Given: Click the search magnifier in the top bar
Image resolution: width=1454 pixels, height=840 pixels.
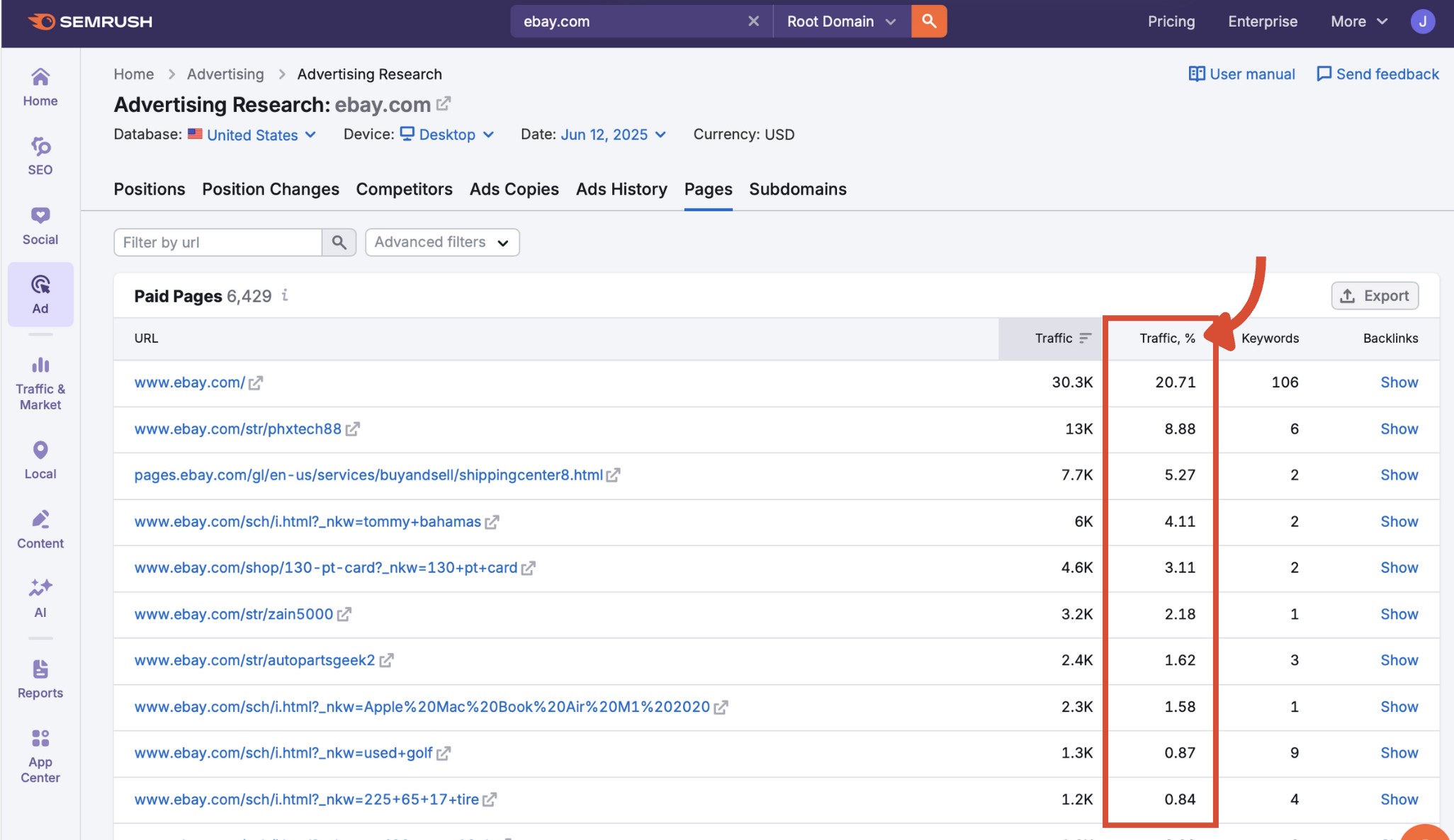Looking at the screenshot, I should (x=929, y=21).
